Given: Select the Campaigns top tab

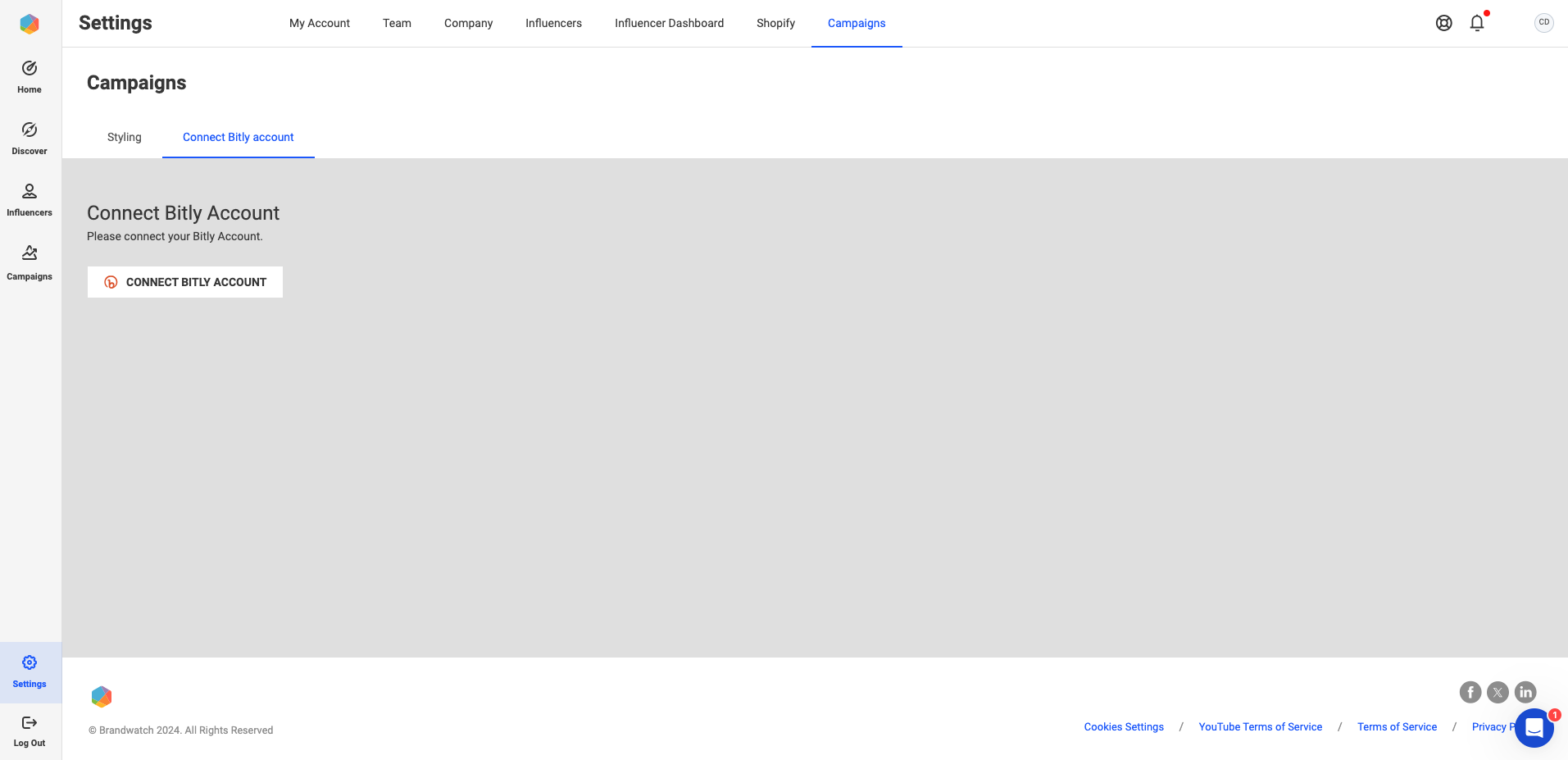Looking at the screenshot, I should pyautogui.click(x=857, y=23).
